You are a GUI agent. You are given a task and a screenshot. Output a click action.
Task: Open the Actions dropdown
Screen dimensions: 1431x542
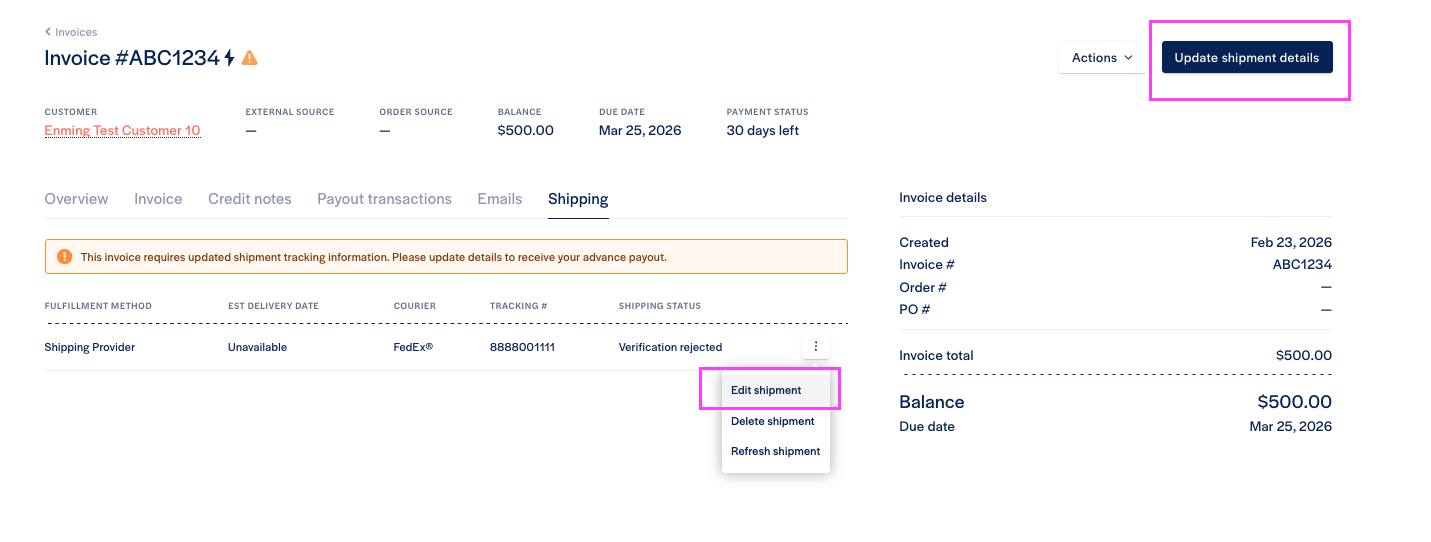point(1102,58)
